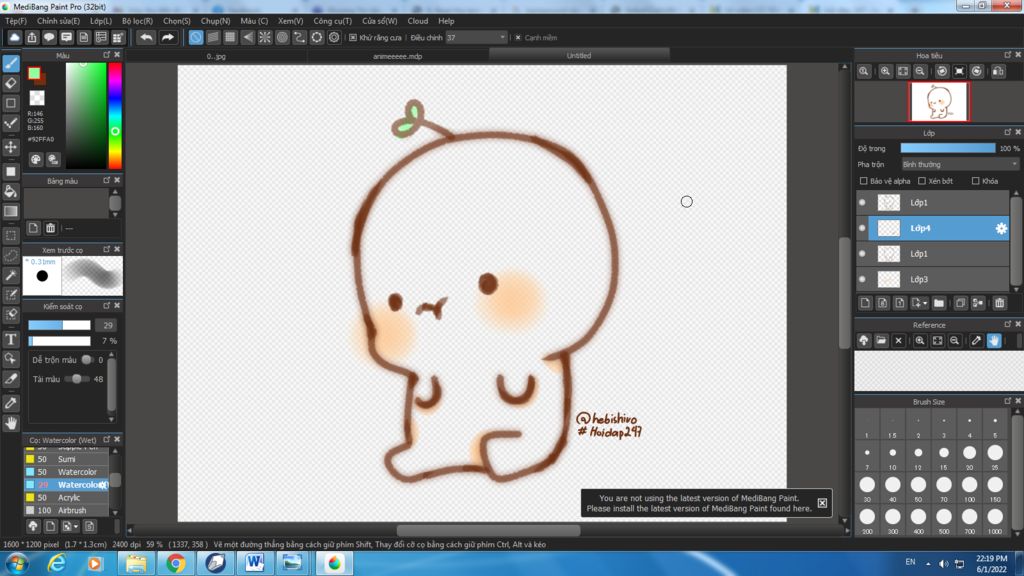Enable the radial snap guide
Viewport: 1024px width, 576px height.
click(264, 38)
